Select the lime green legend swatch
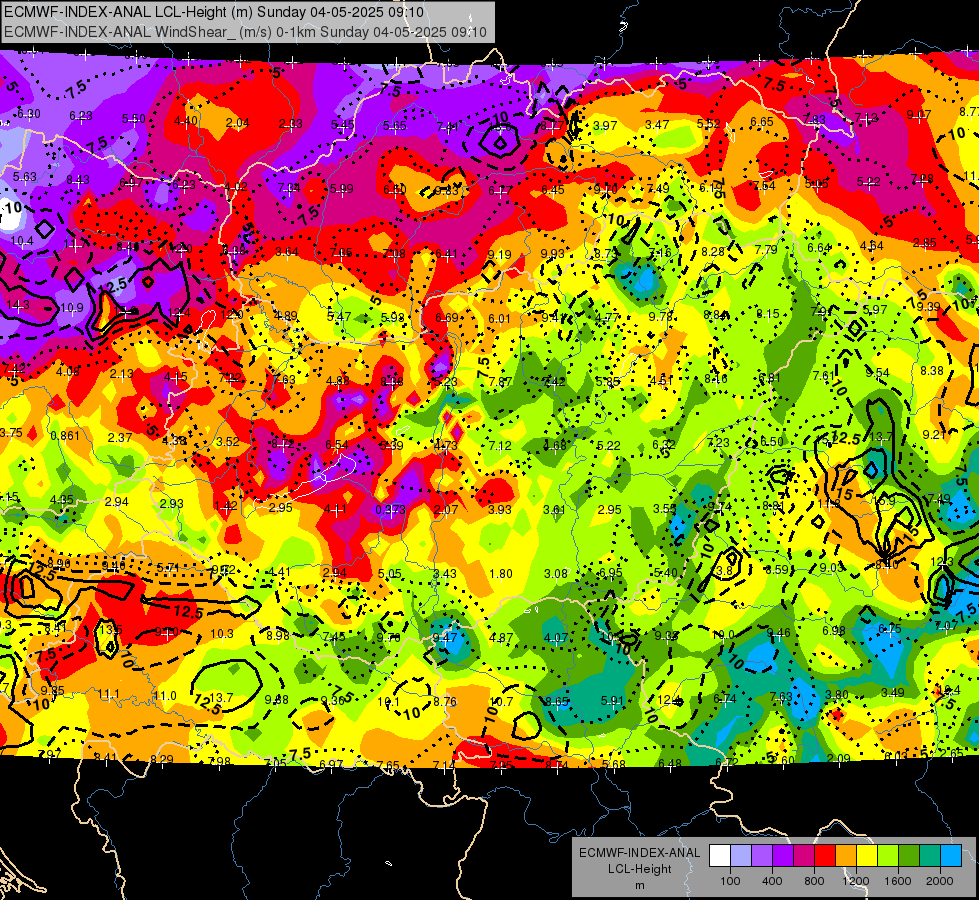The height and width of the screenshot is (900, 979). coord(887,856)
